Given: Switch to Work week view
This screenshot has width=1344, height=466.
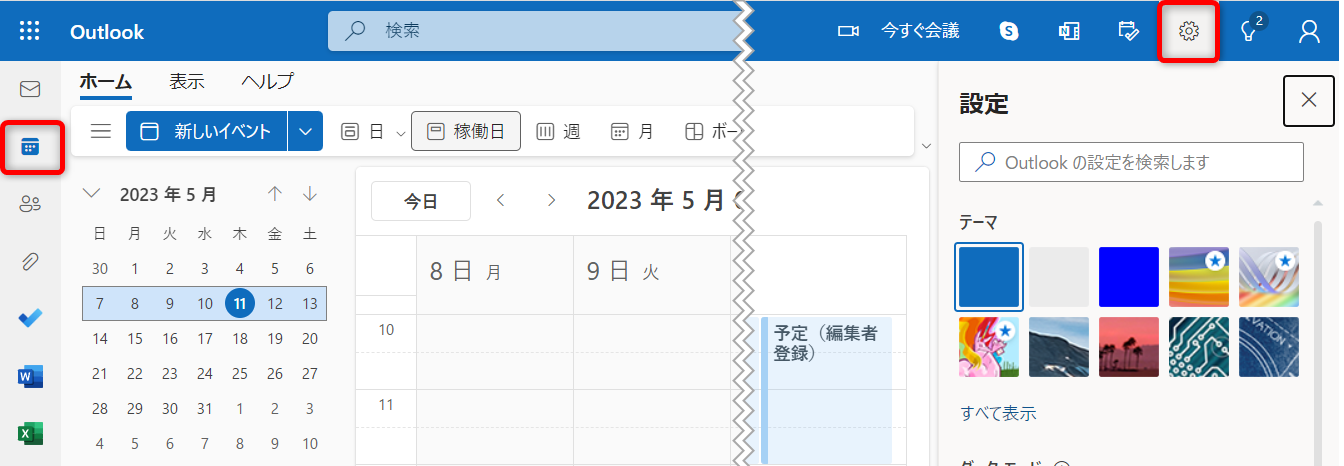Looking at the screenshot, I should pos(466,131).
